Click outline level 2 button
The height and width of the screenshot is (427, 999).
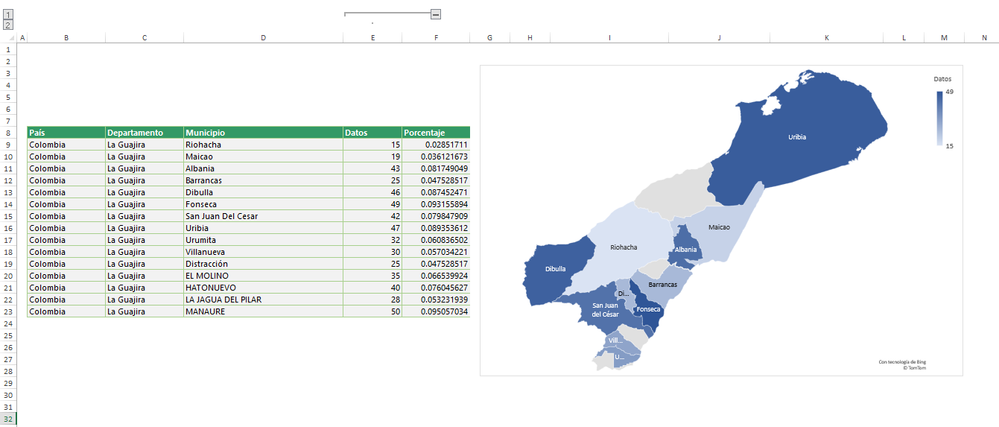click(9, 25)
